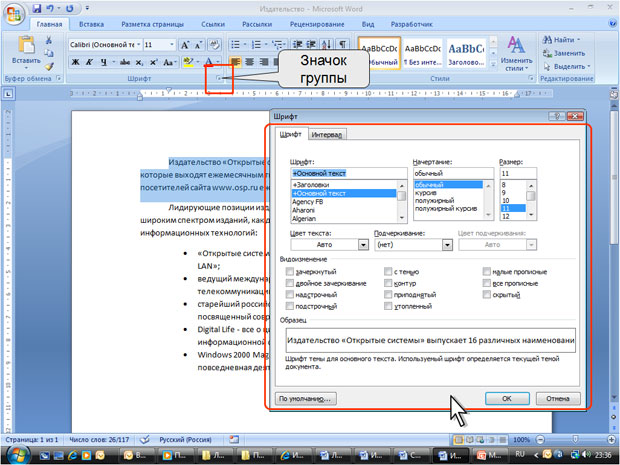Screen dimensions: 620x465
Task: Click the bulleted list icon
Action: [x=236, y=44]
